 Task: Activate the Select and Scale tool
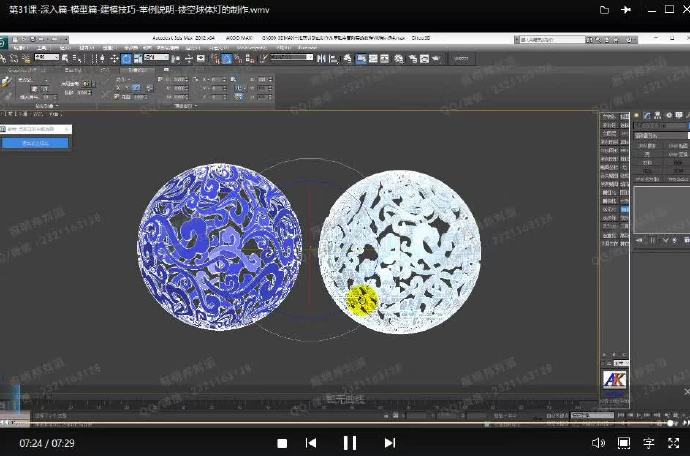pyautogui.click(x=138, y=59)
